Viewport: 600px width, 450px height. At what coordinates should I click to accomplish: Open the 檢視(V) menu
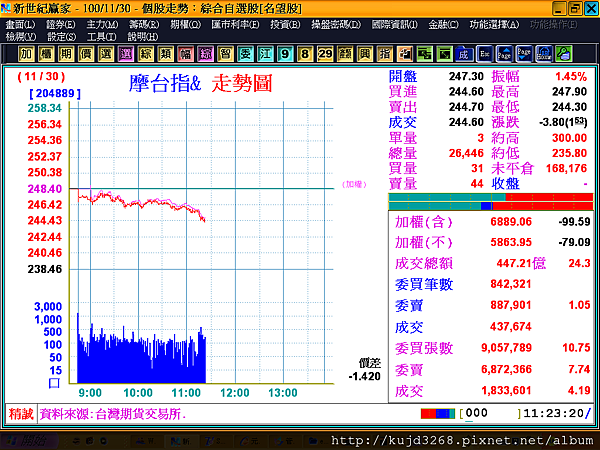pyautogui.click(x=21, y=37)
